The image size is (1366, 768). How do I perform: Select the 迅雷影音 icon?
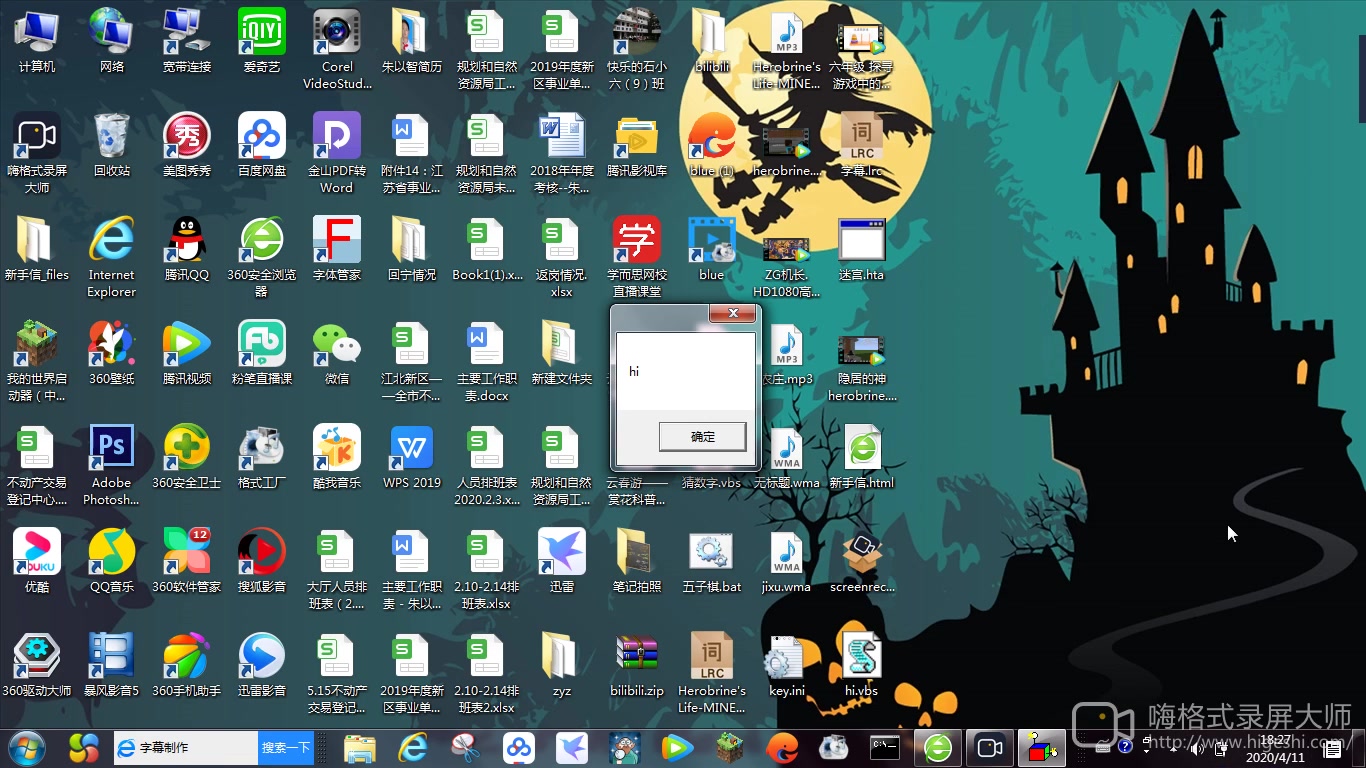262,665
